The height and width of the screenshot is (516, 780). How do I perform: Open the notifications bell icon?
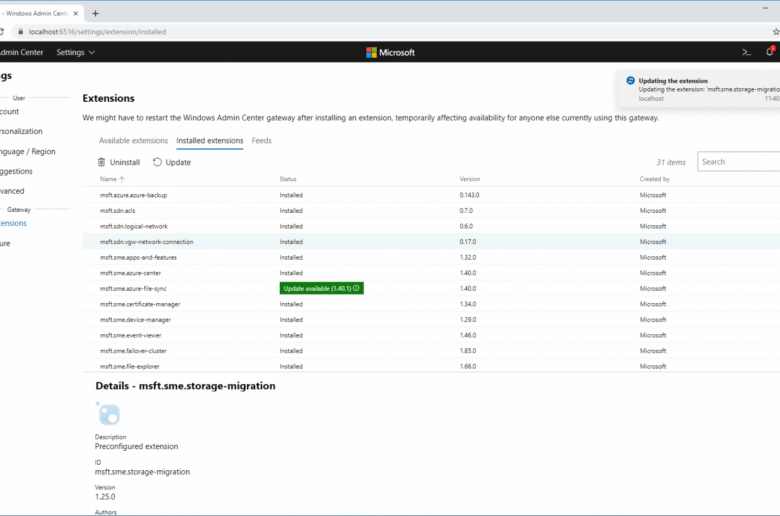click(770, 51)
